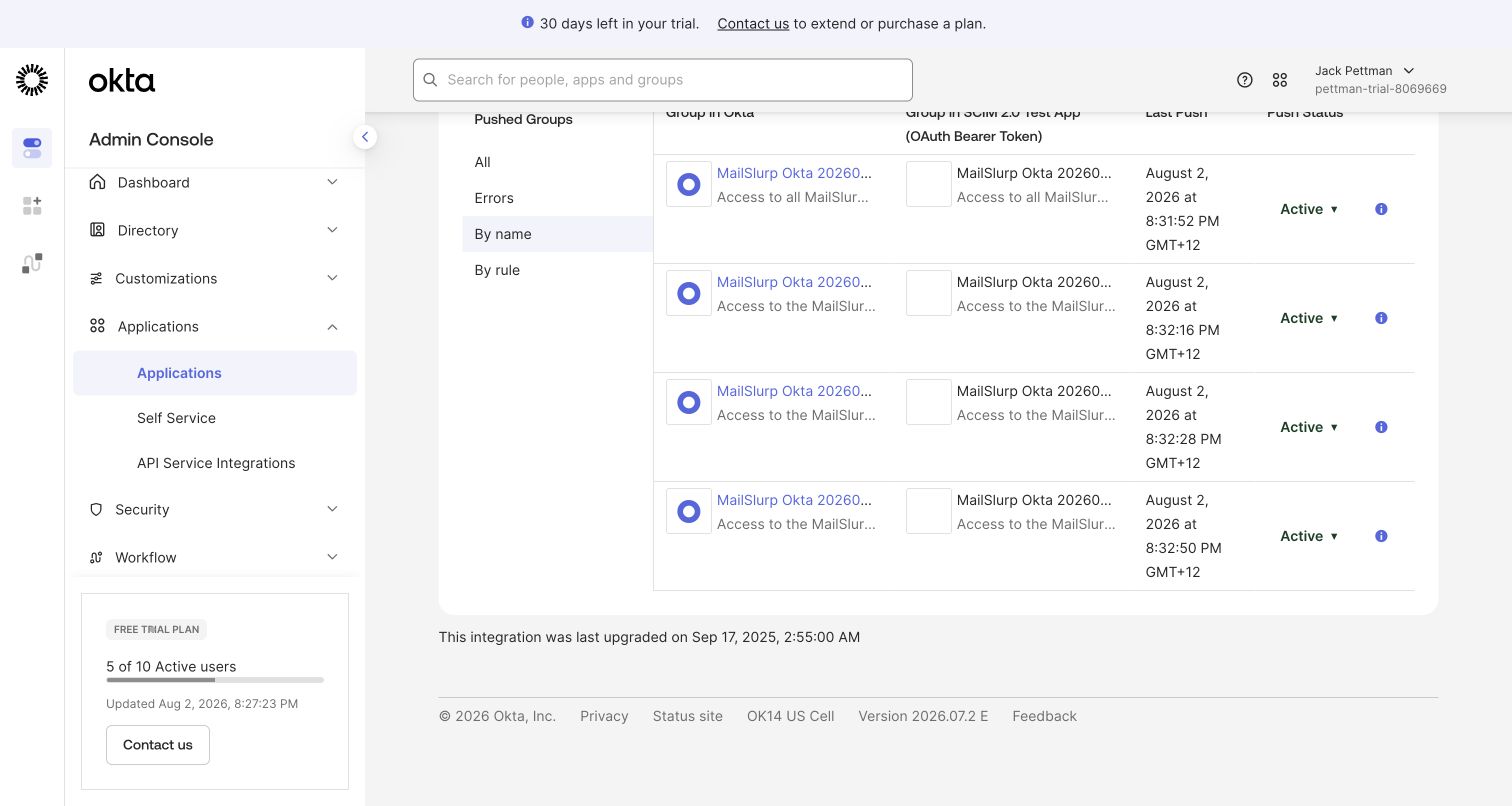Click the Contact us button in trial plan box
The height and width of the screenshot is (806, 1512).
pos(158,745)
